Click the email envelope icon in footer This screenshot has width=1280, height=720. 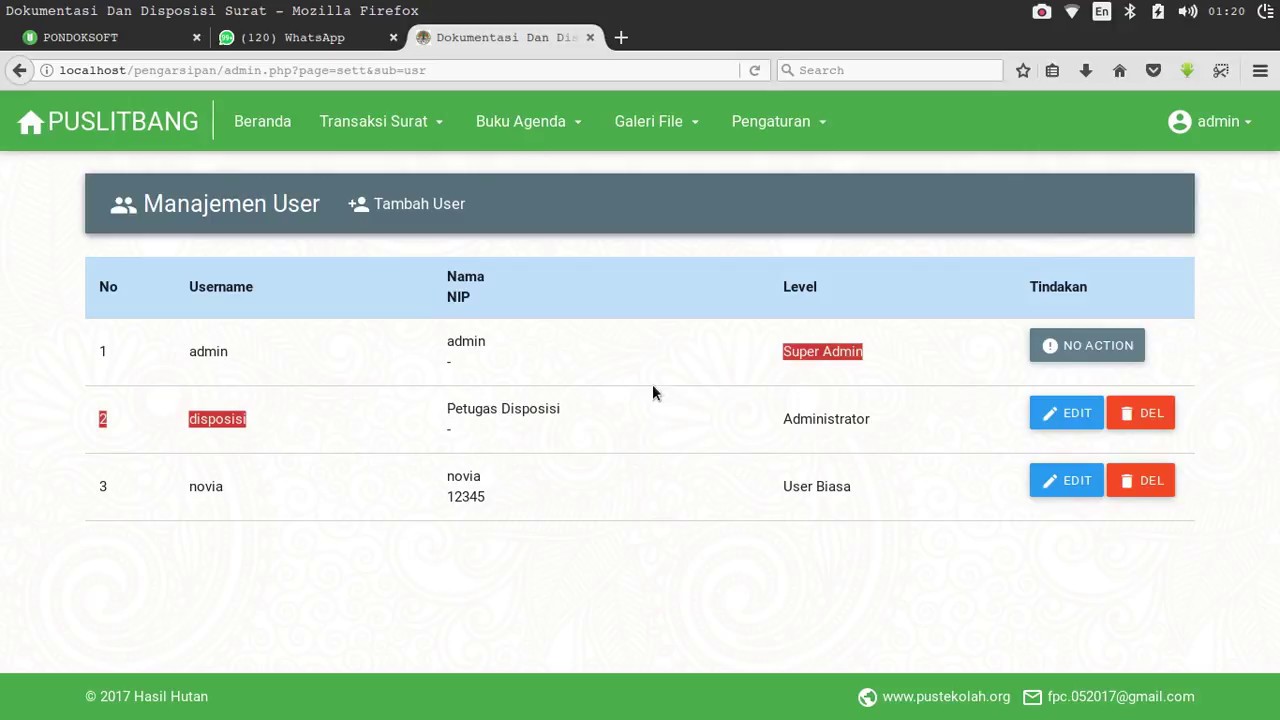1031,697
